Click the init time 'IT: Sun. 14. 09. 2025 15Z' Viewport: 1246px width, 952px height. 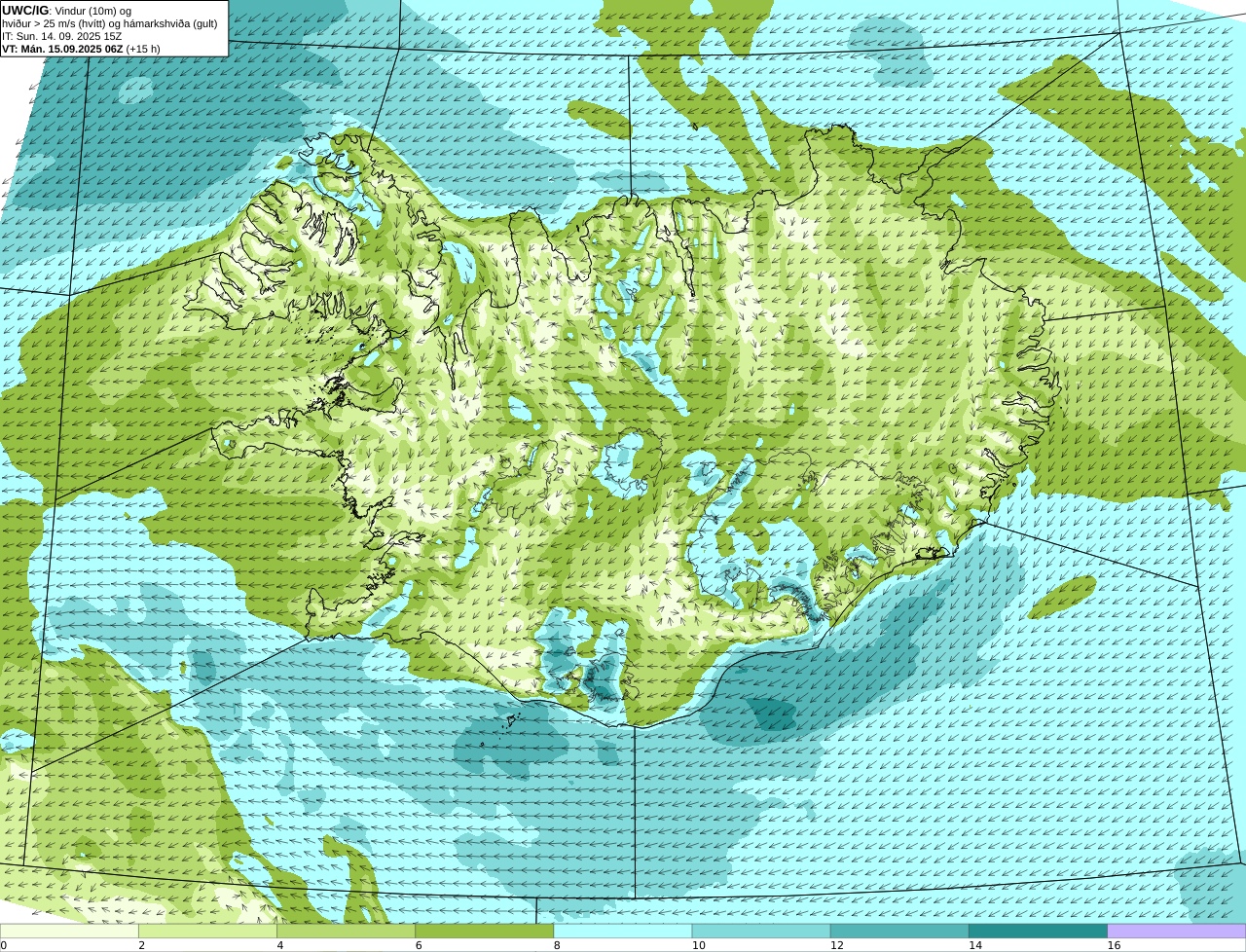(x=62, y=36)
